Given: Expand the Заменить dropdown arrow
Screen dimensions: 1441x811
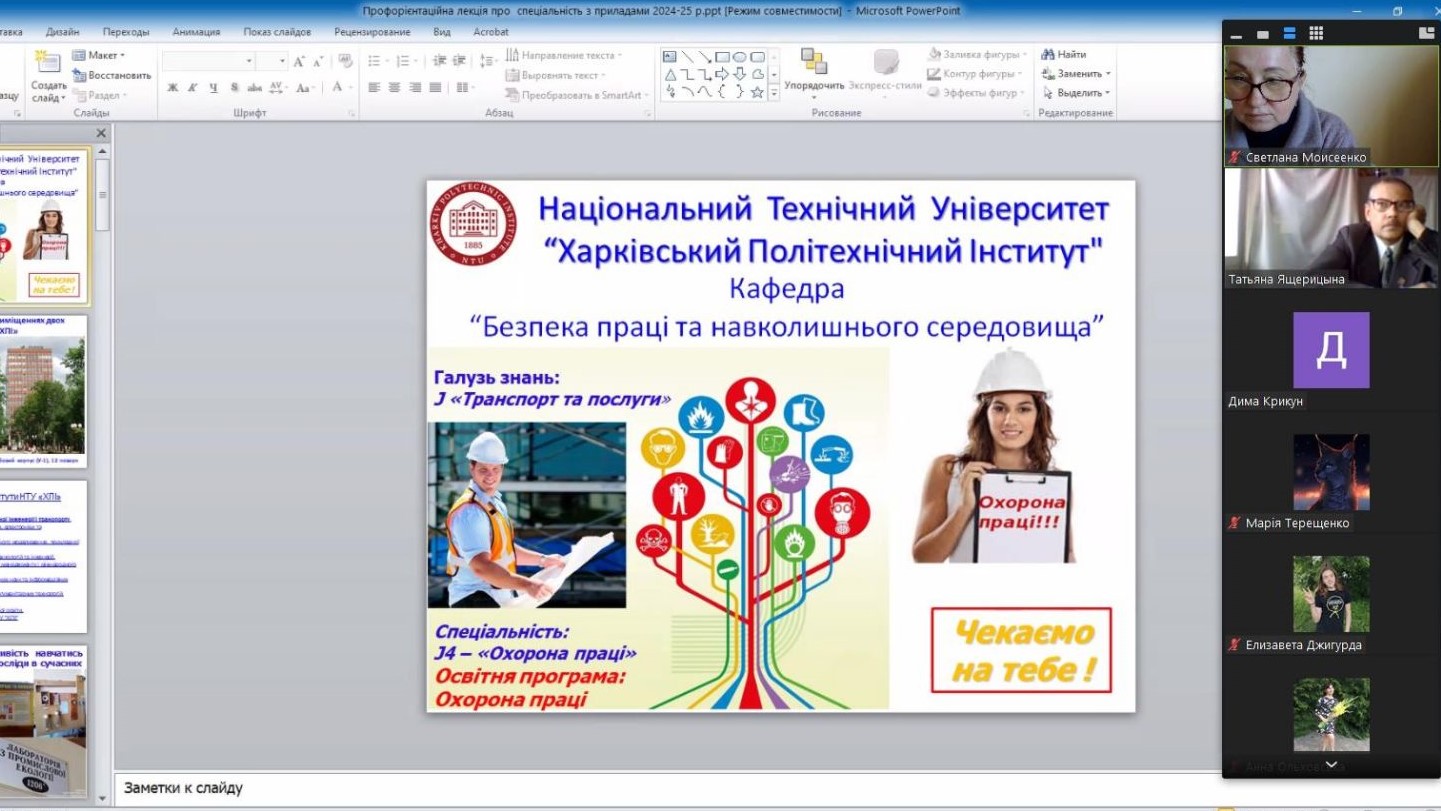Looking at the screenshot, I should (x=1108, y=74).
